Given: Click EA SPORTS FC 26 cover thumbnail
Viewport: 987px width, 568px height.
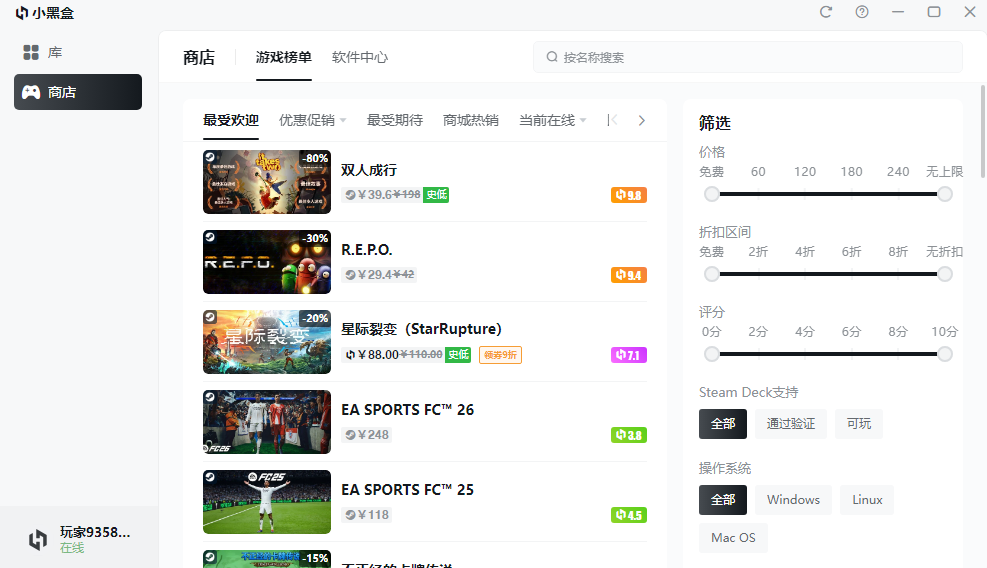Looking at the screenshot, I should click(x=267, y=422).
